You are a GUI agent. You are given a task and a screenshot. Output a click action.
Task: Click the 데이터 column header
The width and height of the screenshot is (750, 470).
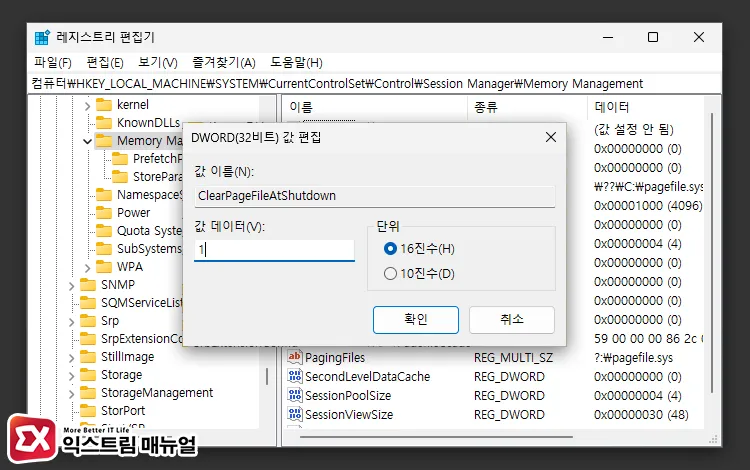click(646, 107)
